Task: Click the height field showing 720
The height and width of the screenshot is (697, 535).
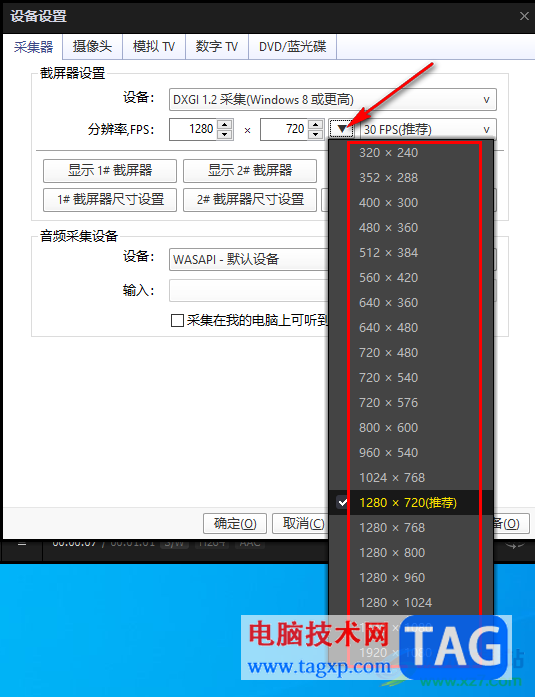Action: [x=283, y=129]
